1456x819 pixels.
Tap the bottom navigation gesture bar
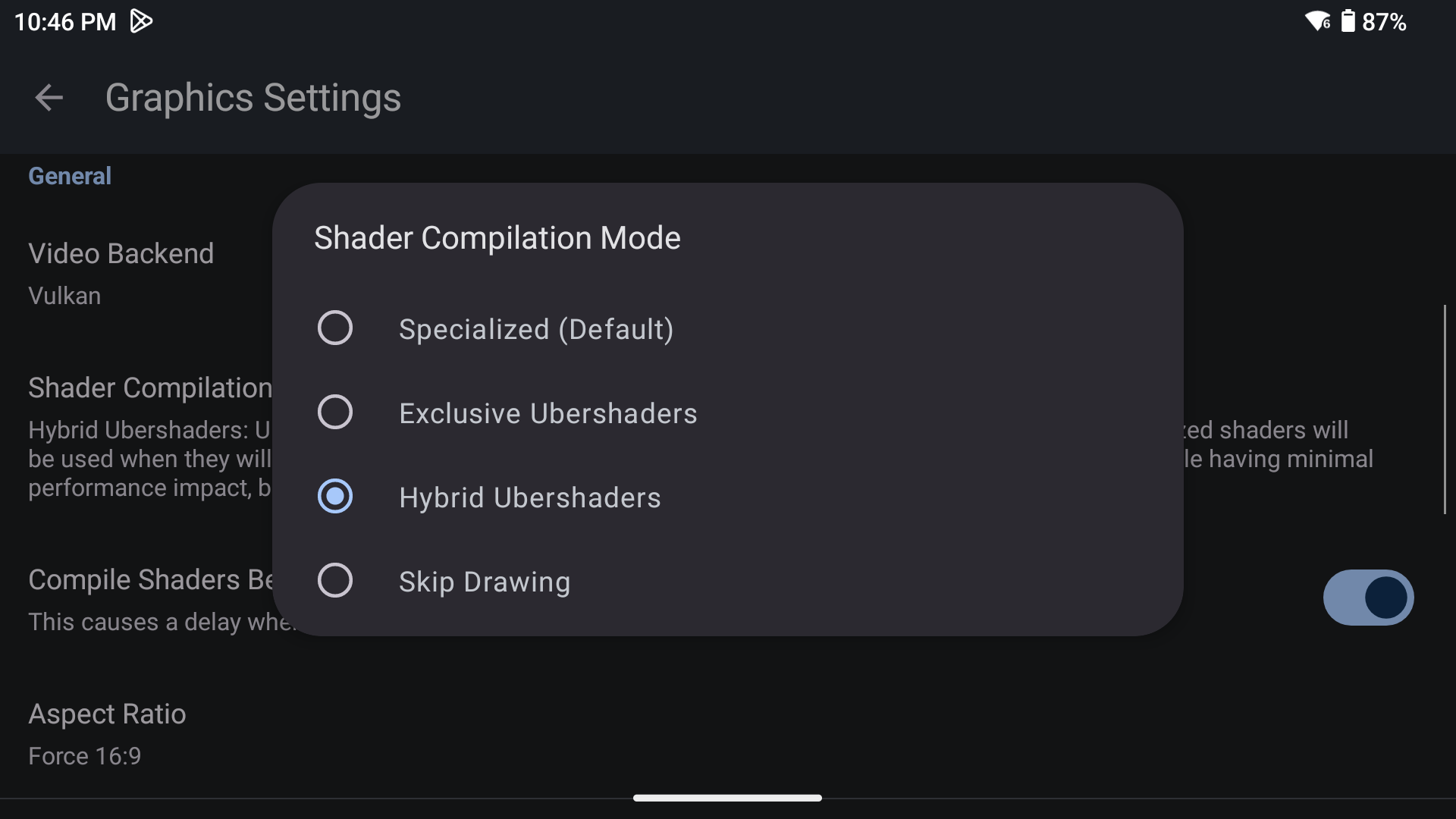pos(727,798)
